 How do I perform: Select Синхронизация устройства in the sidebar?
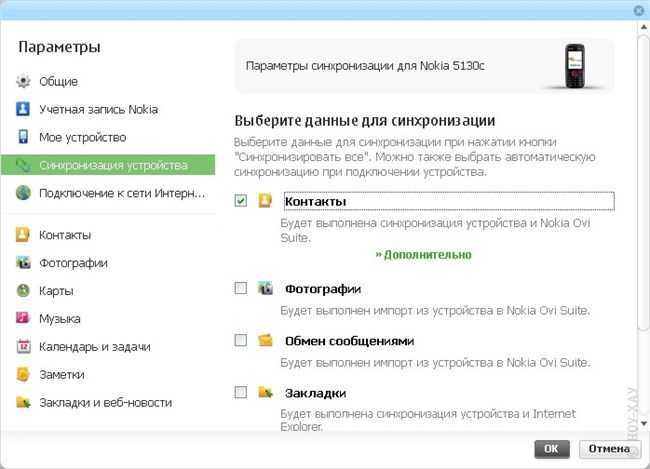109,165
